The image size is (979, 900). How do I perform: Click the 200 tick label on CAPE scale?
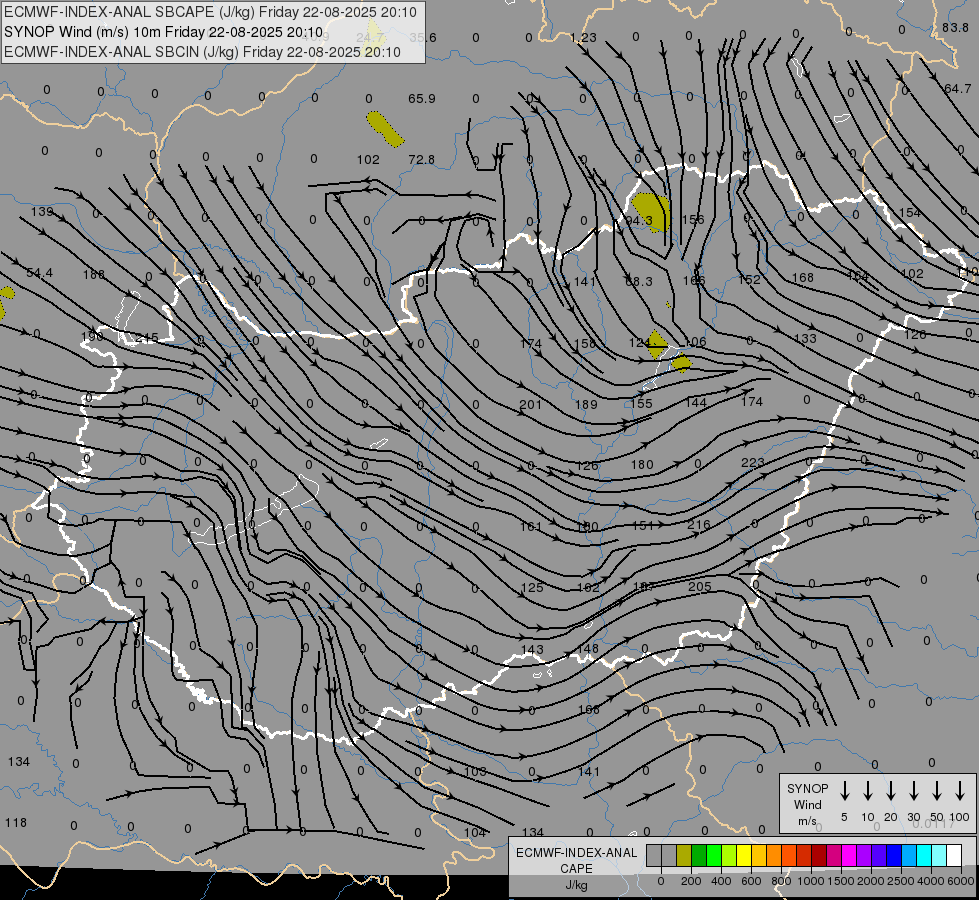[691, 881]
